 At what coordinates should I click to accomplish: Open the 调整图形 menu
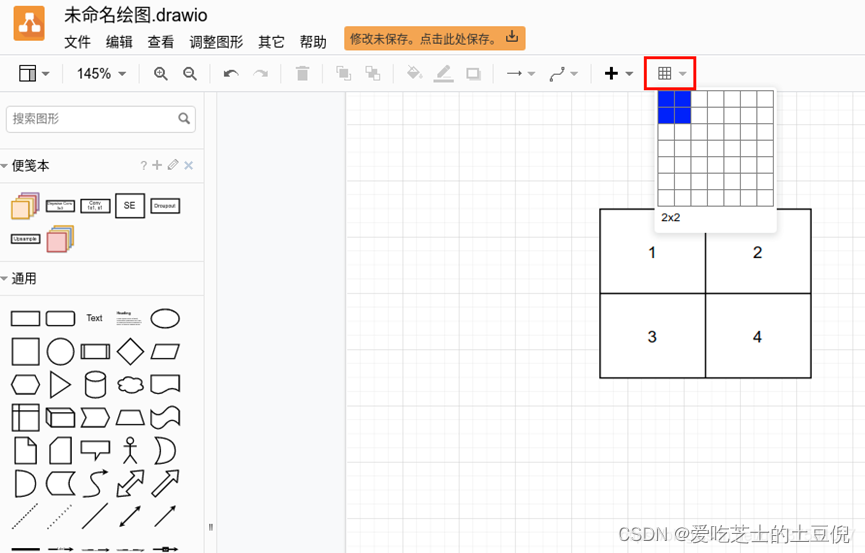(x=216, y=42)
